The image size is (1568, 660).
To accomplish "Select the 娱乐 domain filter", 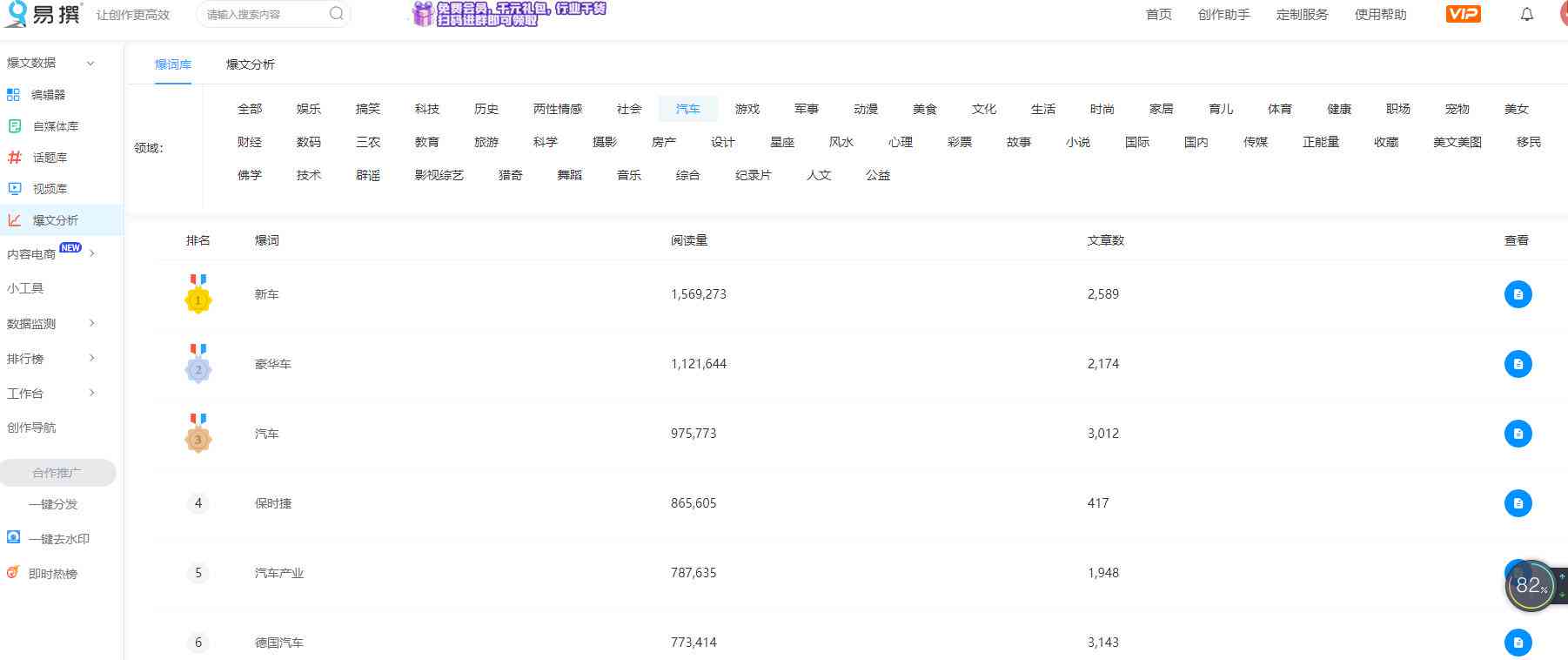I will (x=309, y=109).
